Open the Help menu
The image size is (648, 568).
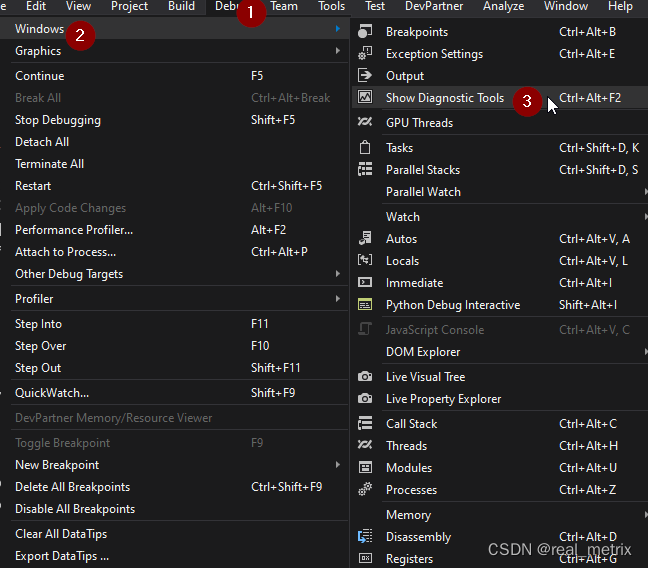(x=620, y=6)
